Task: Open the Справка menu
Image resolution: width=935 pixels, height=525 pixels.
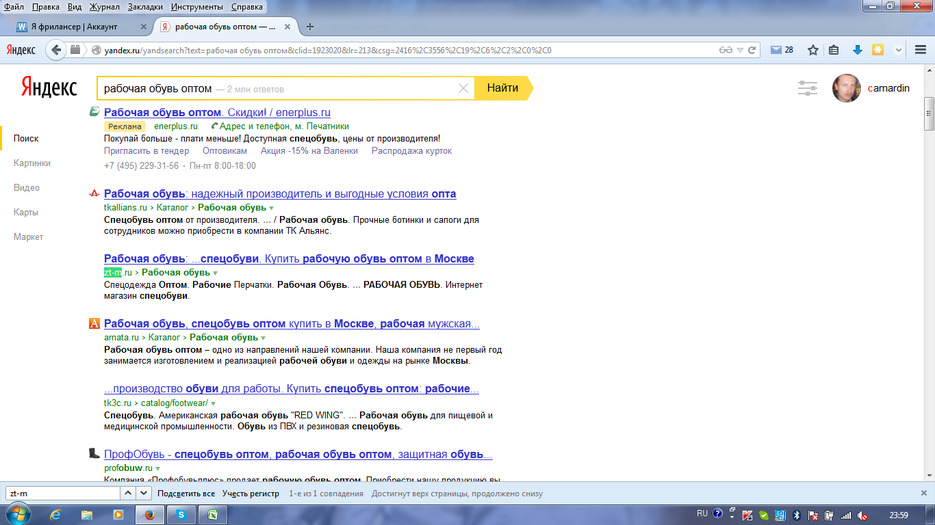Action: tap(246, 7)
